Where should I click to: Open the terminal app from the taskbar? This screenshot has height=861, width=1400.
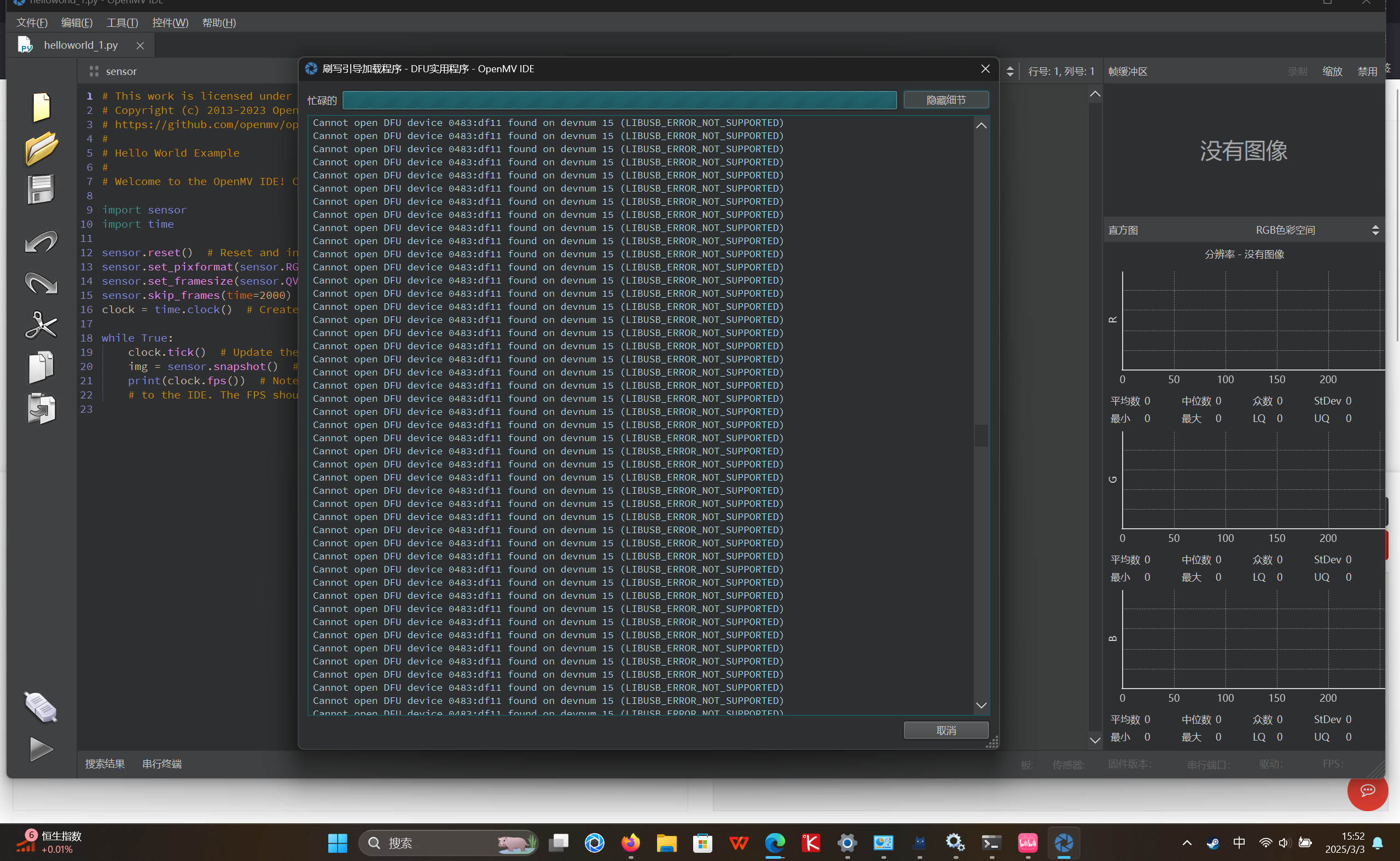pyautogui.click(x=991, y=843)
